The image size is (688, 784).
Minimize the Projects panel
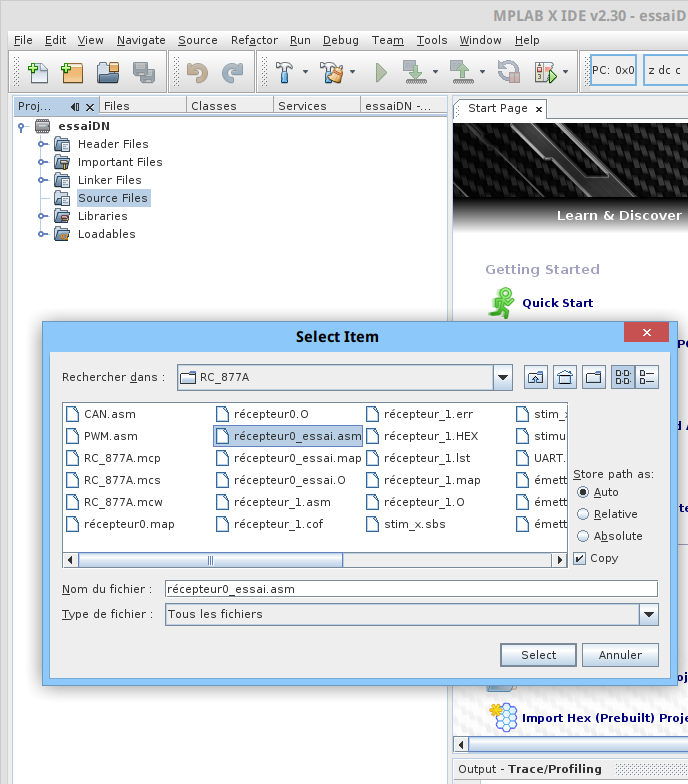click(x=75, y=106)
